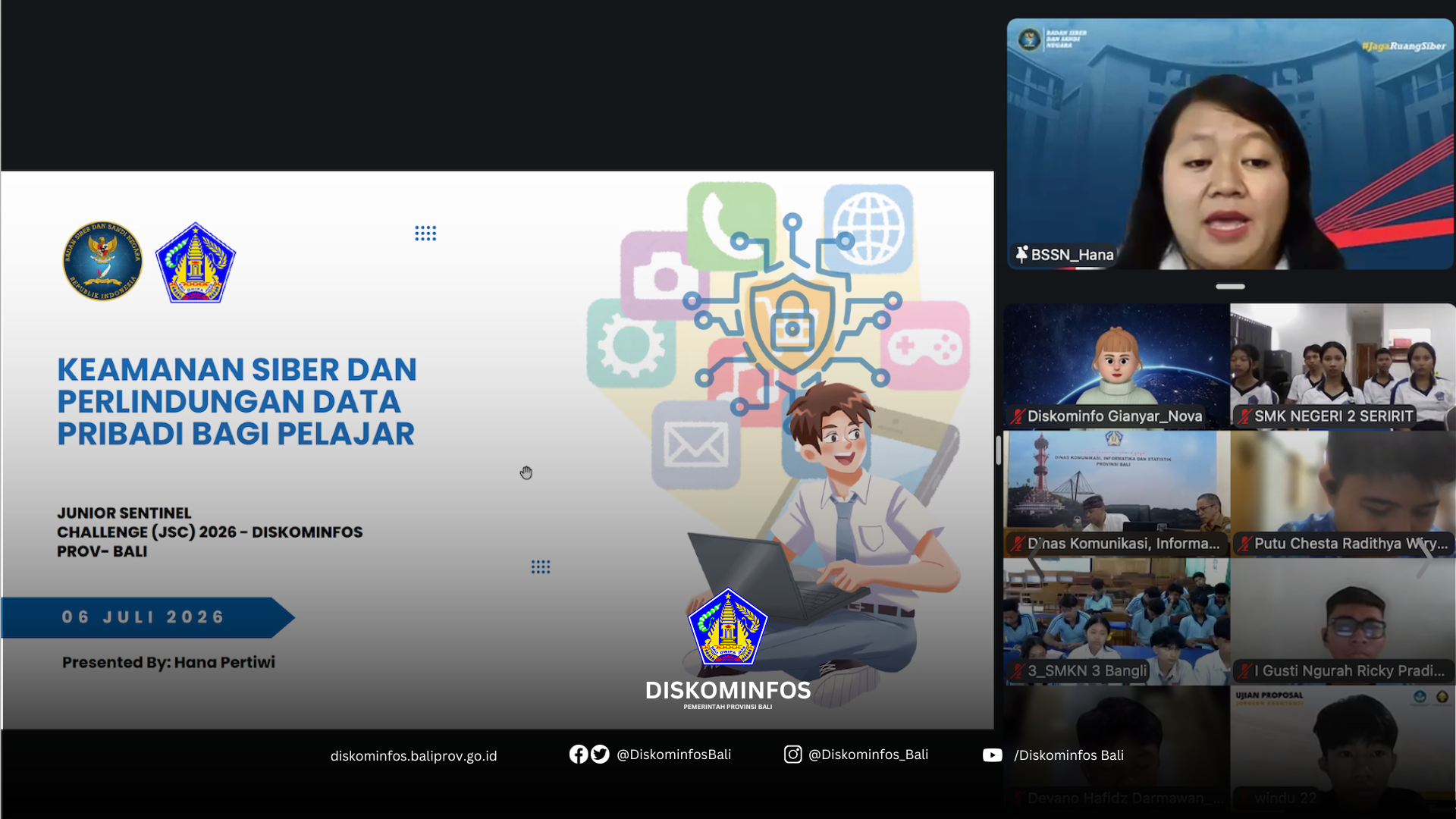Click the Twitter bird icon in the footer
The width and height of the screenshot is (1456, 819).
point(600,754)
